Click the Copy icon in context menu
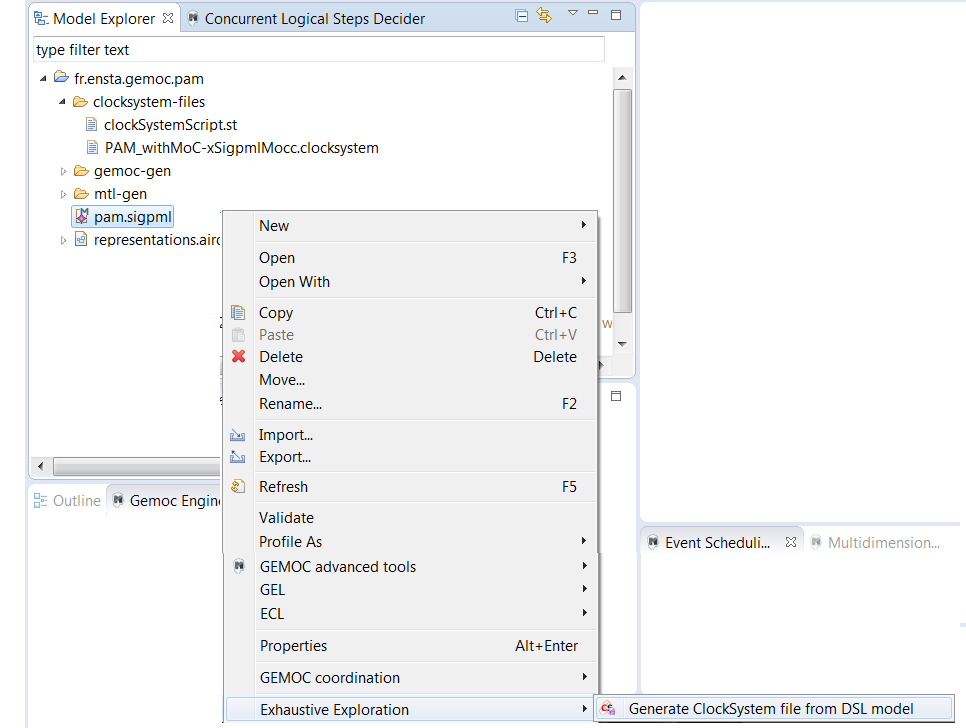This screenshot has width=966, height=728. coord(238,313)
